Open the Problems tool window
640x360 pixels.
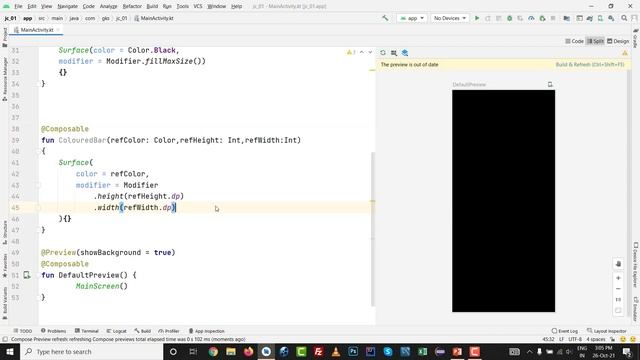pyautogui.click(x=53, y=331)
